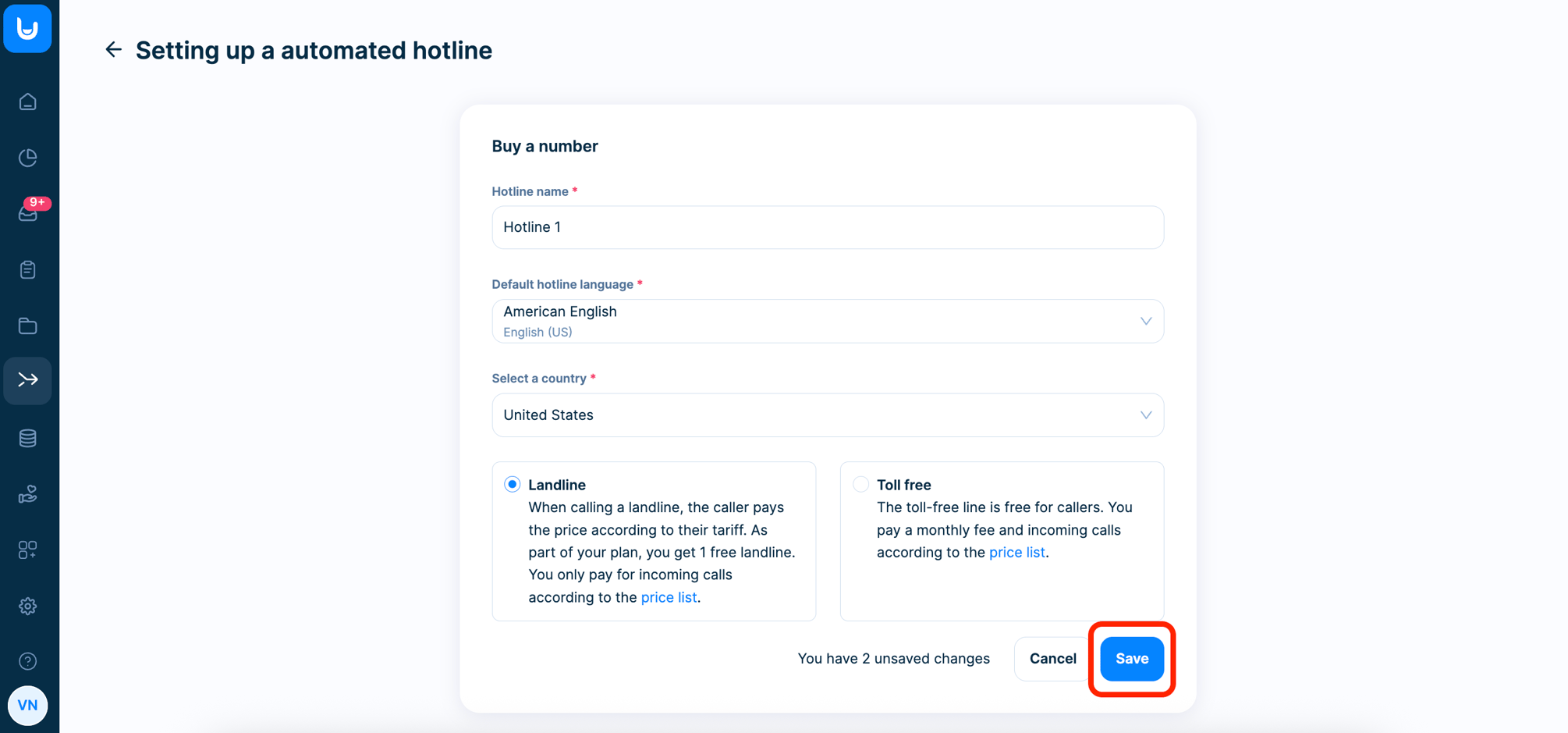Go back using the arrow icon

point(114,50)
